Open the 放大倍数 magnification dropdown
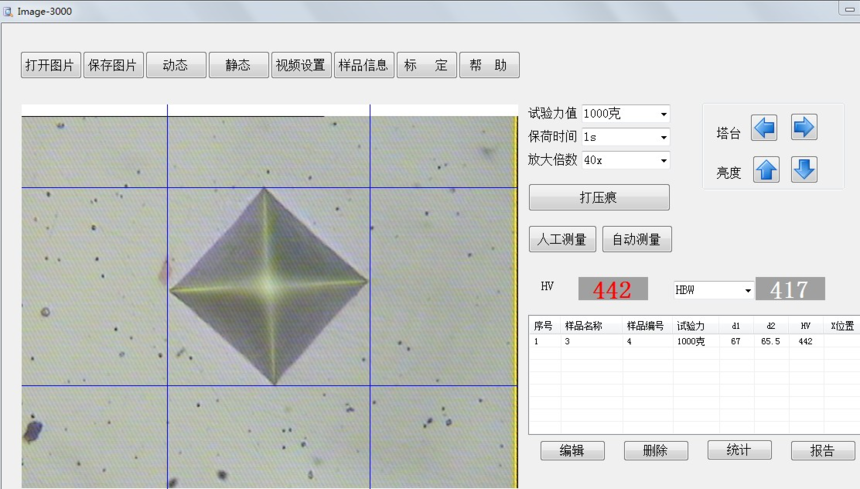This screenshot has height=489, width=860. point(663,160)
